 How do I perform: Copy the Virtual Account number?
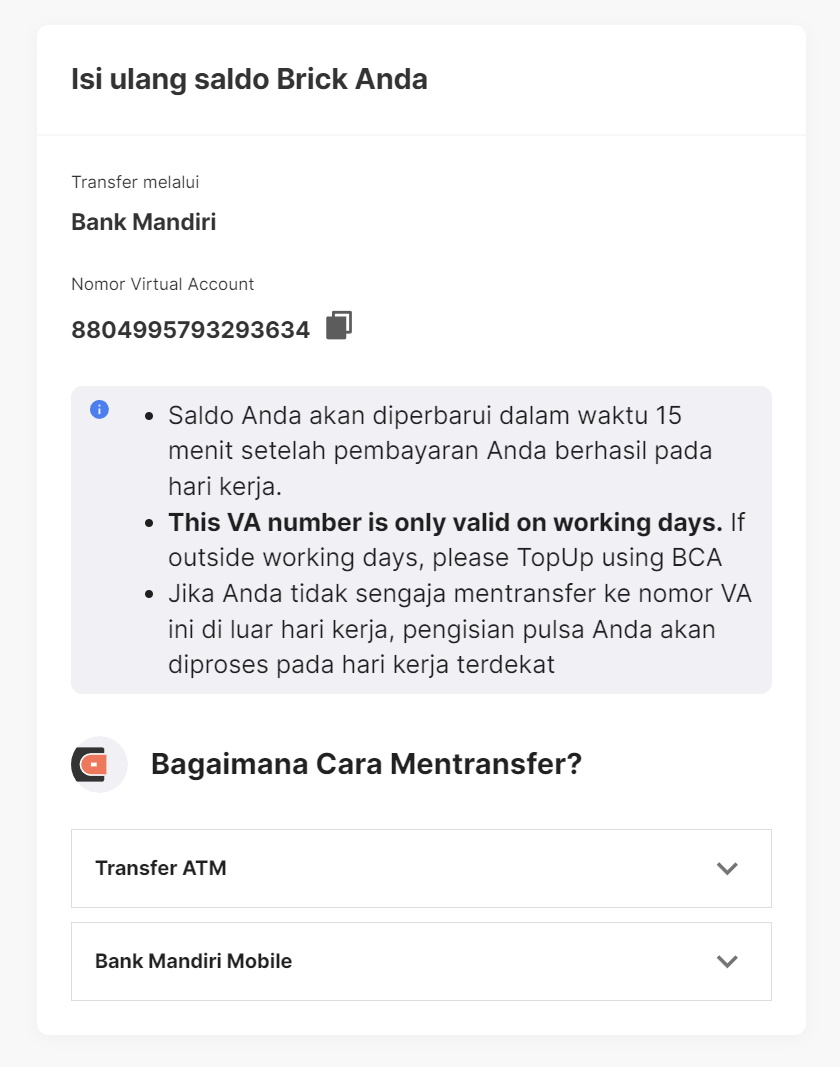(x=339, y=326)
